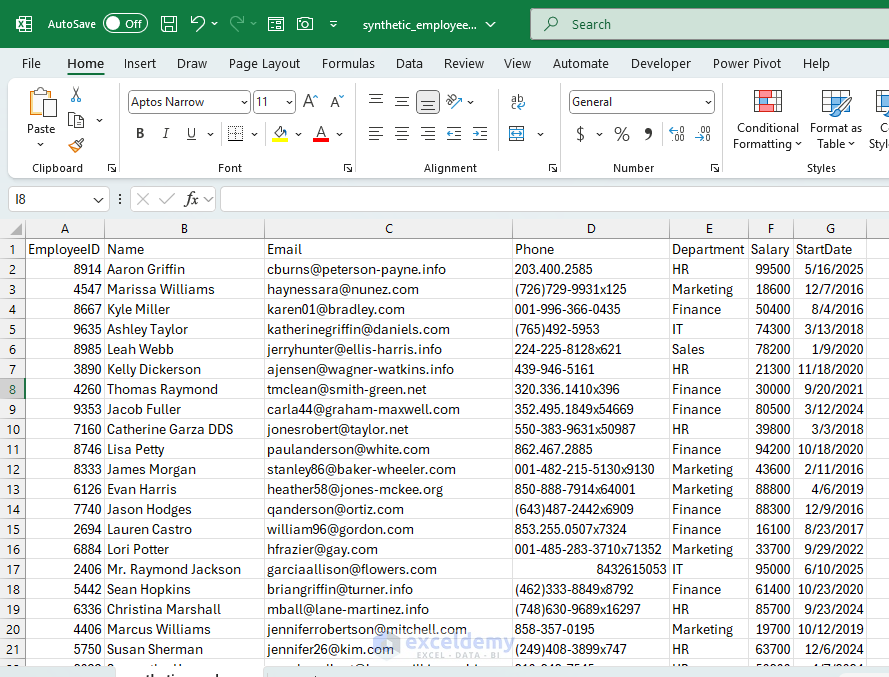Click the Align Left icon
The image size is (889, 677).
tap(376, 134)
